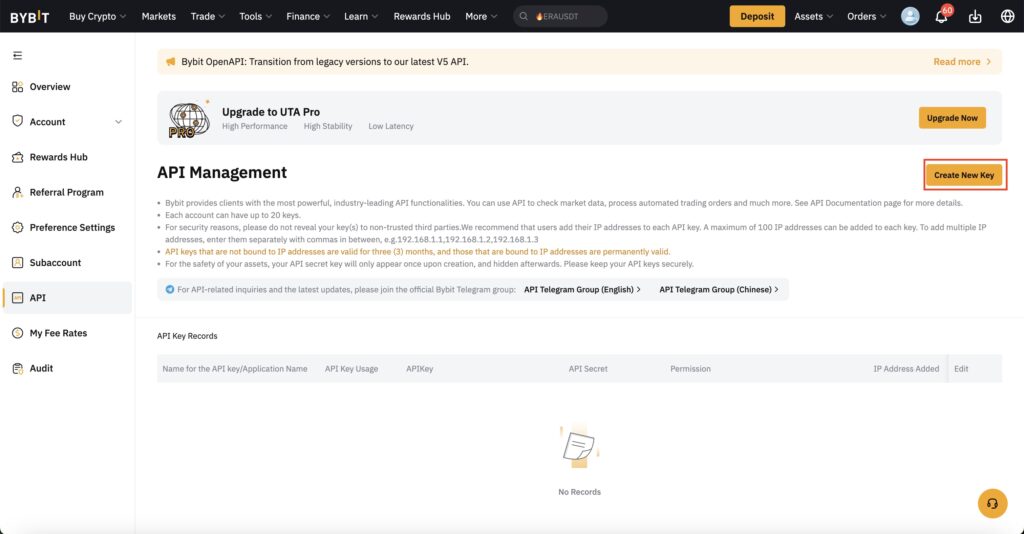Click the announcement megaphone icon

pyautogui.click(x=170, y=61)
